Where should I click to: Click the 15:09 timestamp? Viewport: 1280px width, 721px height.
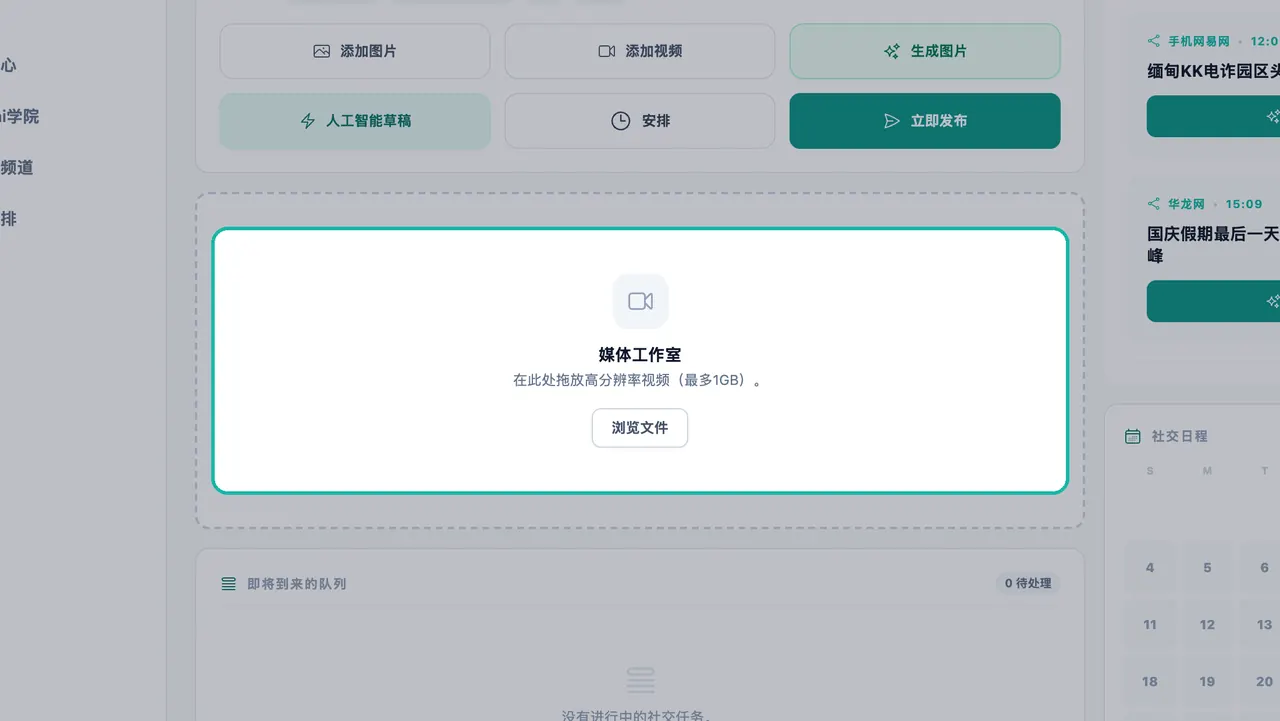click(1244, 203)
